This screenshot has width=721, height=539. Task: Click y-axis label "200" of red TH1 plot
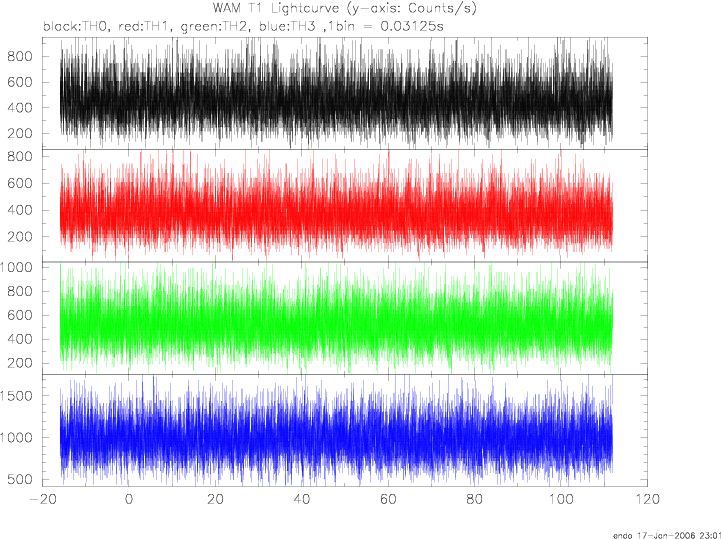pyautogui.click(x=20, y=237)
